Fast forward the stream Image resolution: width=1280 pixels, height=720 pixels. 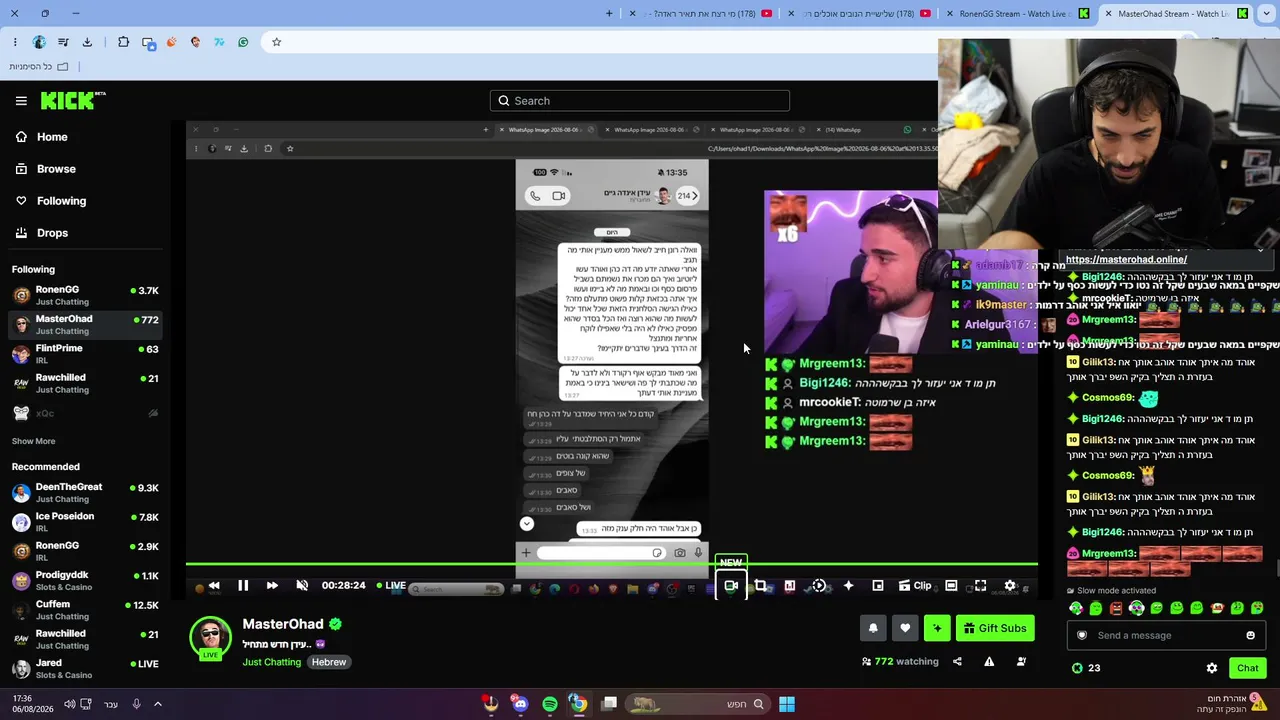[272, 586]
